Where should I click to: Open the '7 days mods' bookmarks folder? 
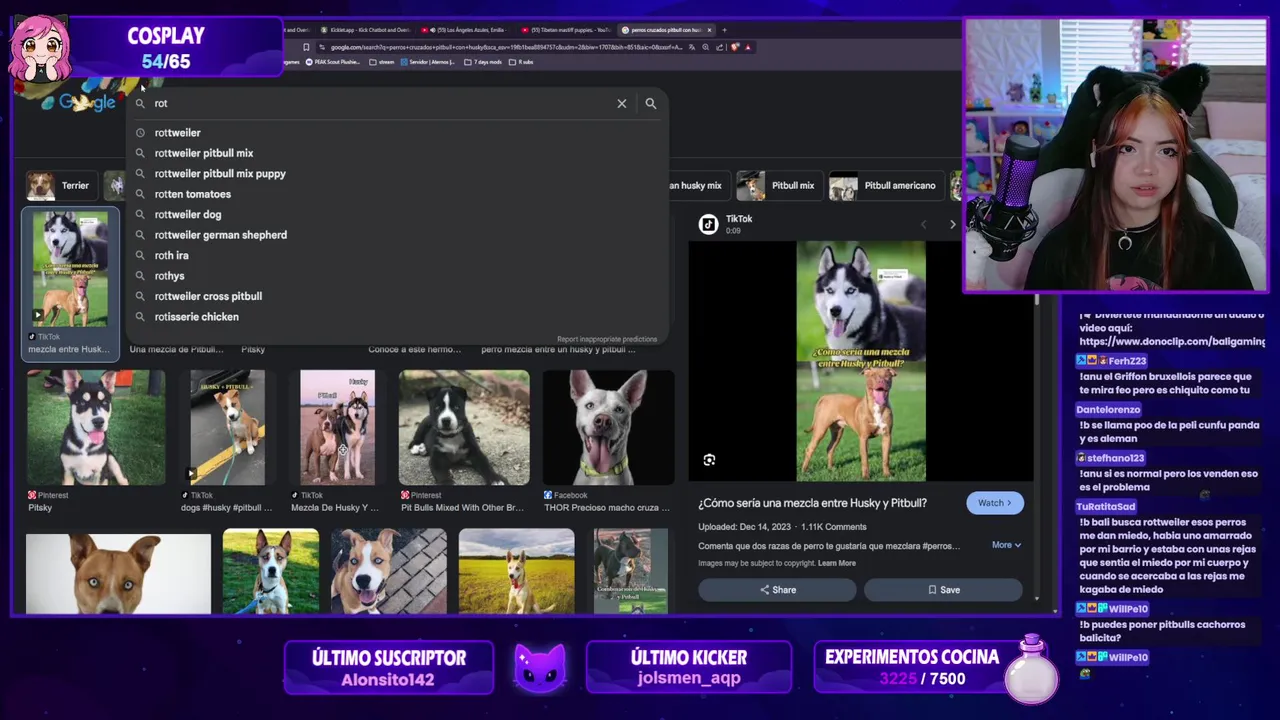coord(483,62)
